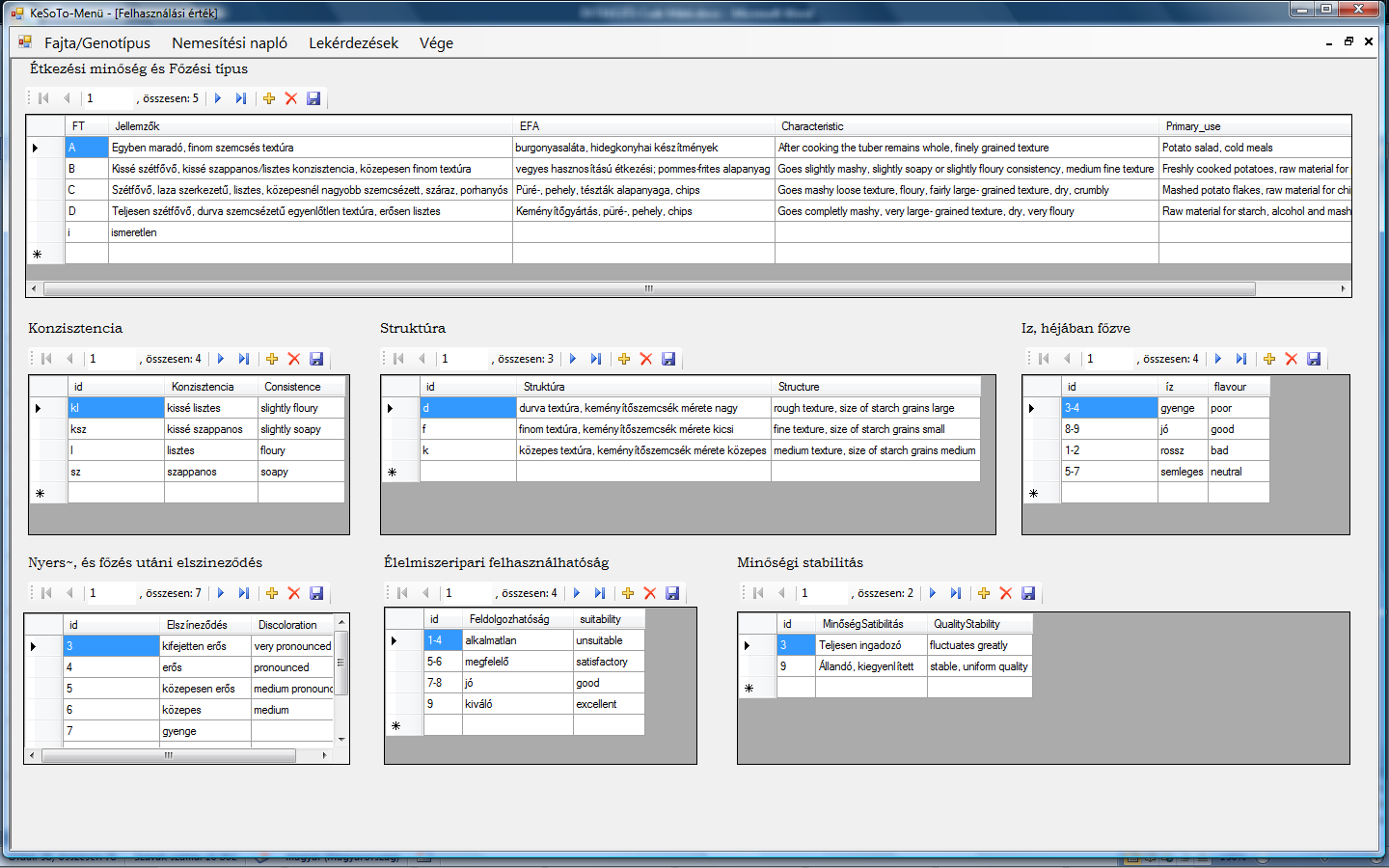Delete row in Élelmiszeripari felhasználhatóság navigator
Image resolution: width=1389 pixels, height=868 pixels.
(650, 593)
